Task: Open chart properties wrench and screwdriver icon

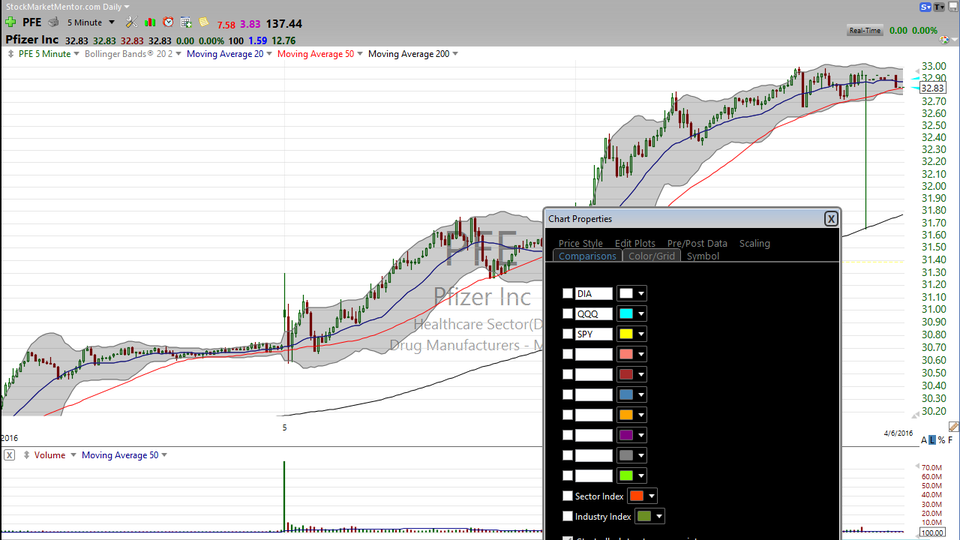Action: [x=131, y=23]
